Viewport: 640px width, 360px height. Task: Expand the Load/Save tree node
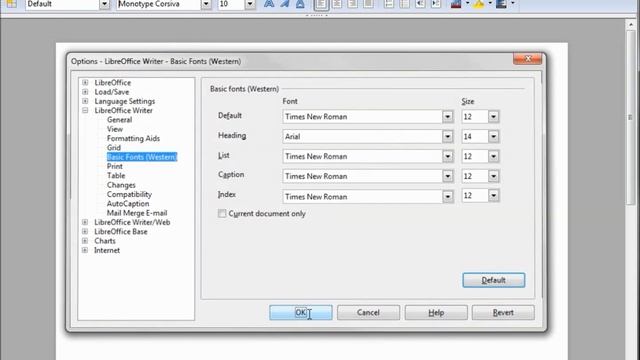[x=85, y=92]
